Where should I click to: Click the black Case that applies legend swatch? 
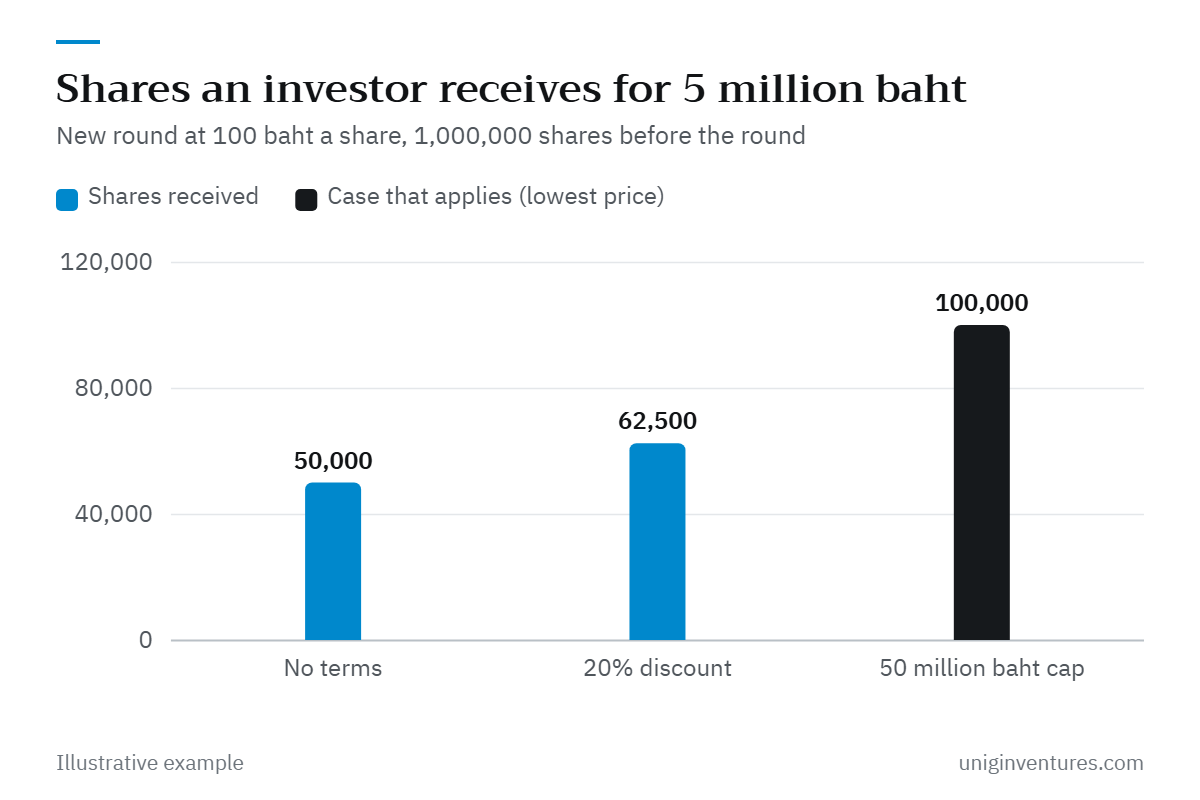point(306,200)
